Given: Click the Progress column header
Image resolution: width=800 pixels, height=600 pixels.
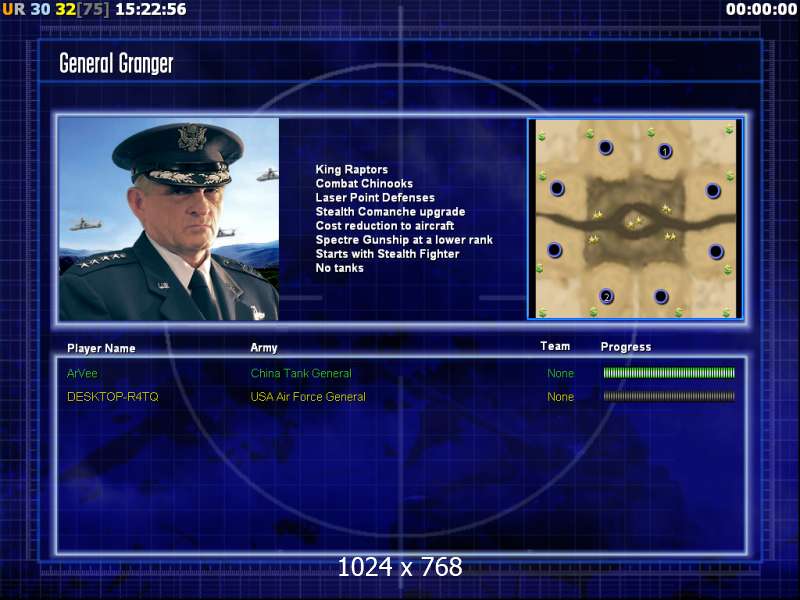Looking at the screenshot, I should [626, 347].
